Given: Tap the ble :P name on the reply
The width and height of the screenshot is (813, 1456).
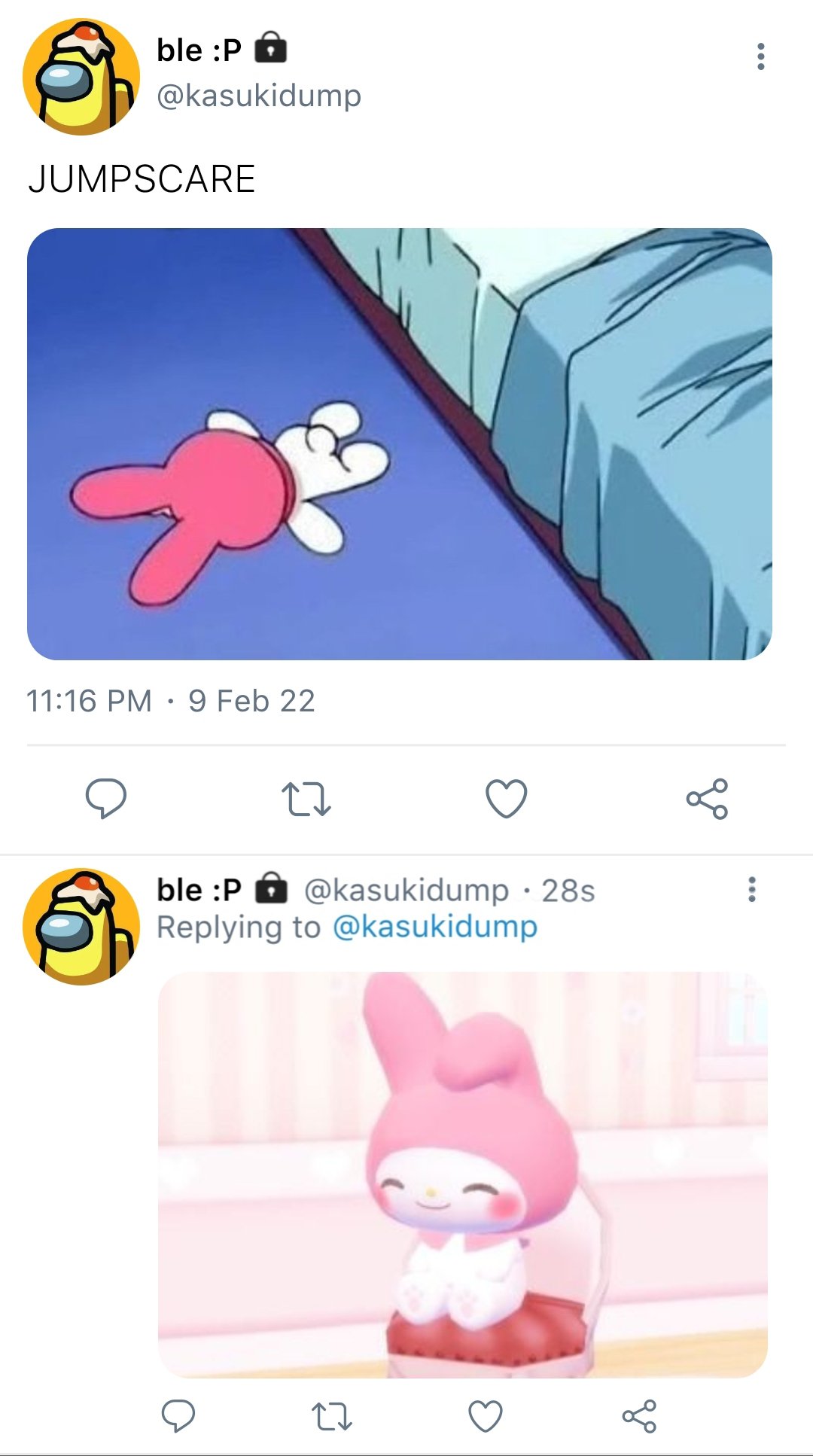Looking at the screenshot, I should [x=199, y=889].
